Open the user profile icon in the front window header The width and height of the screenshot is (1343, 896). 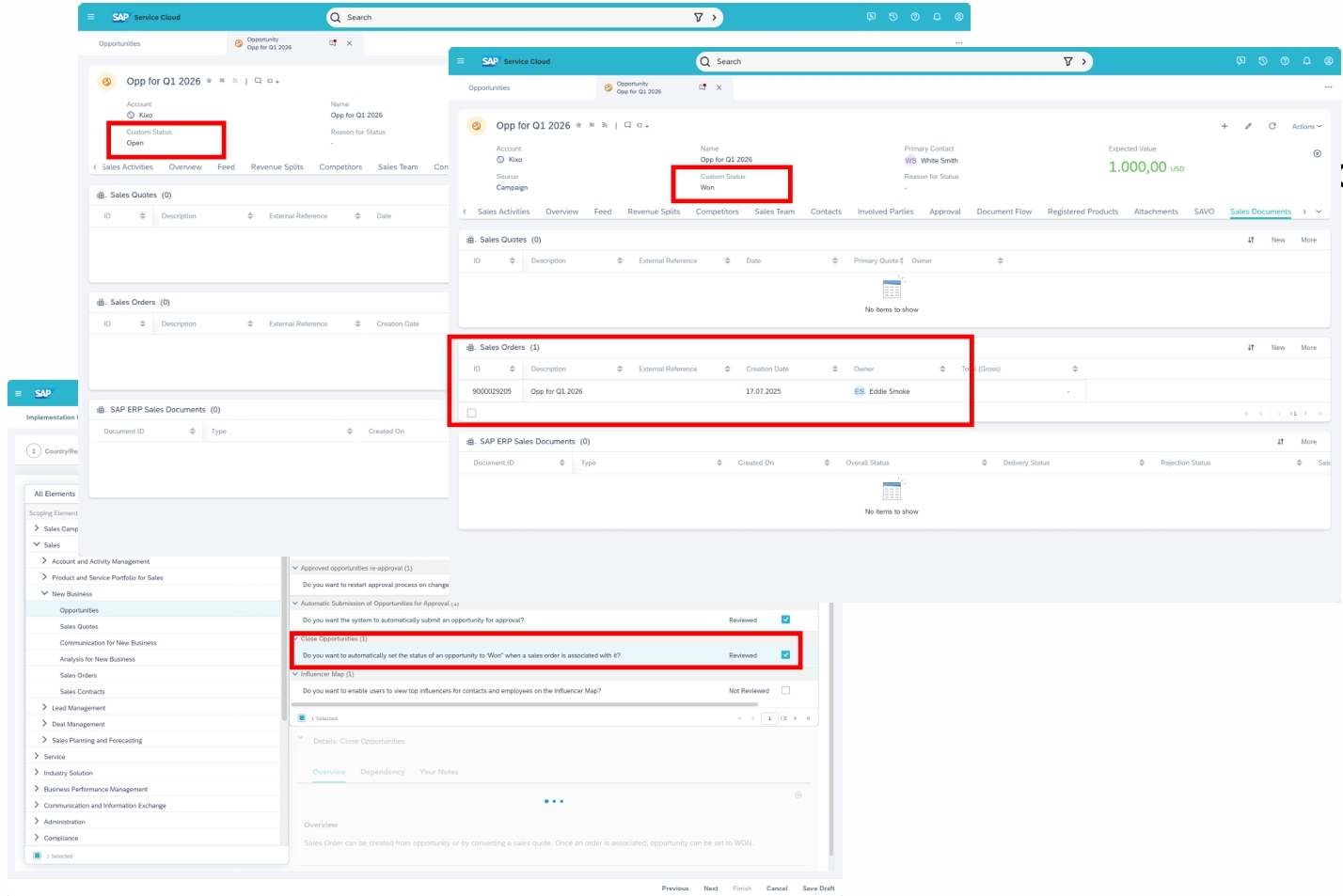coord(1328,61)
